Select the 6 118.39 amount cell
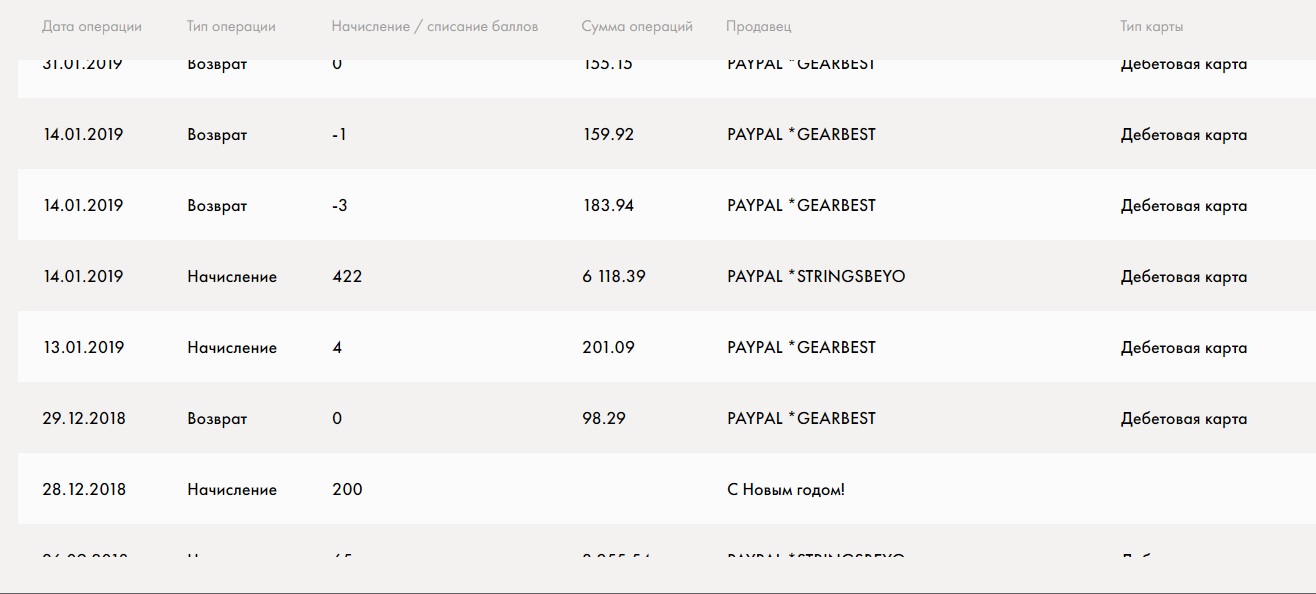The height and width of the screenshot is (594, 1316). pos(614,276)
